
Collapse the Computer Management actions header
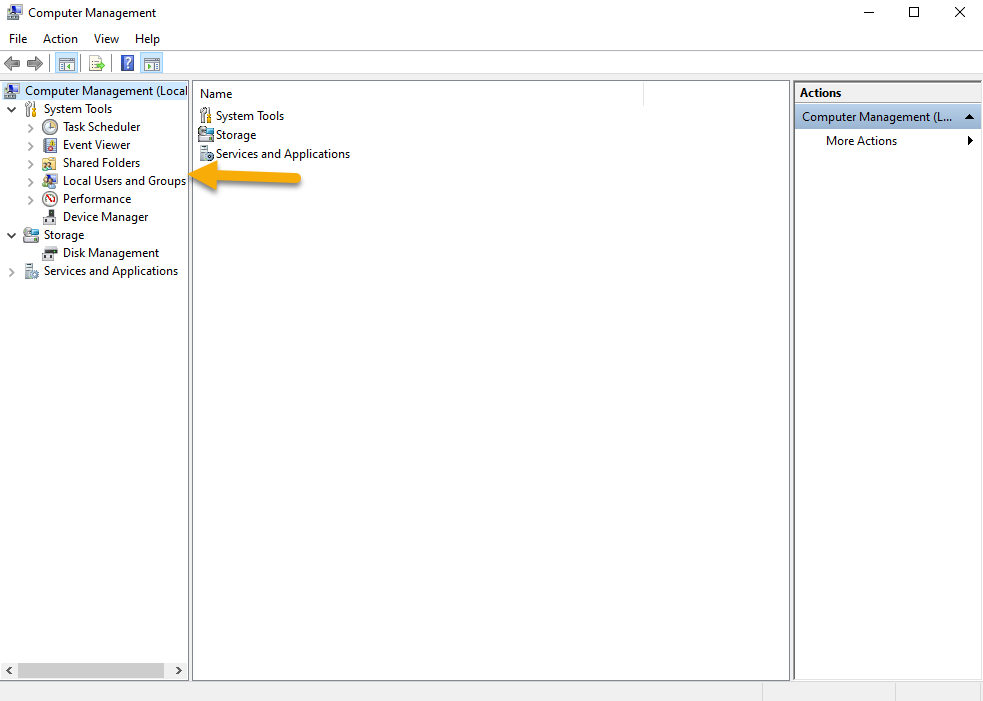(x=969, y=117)
